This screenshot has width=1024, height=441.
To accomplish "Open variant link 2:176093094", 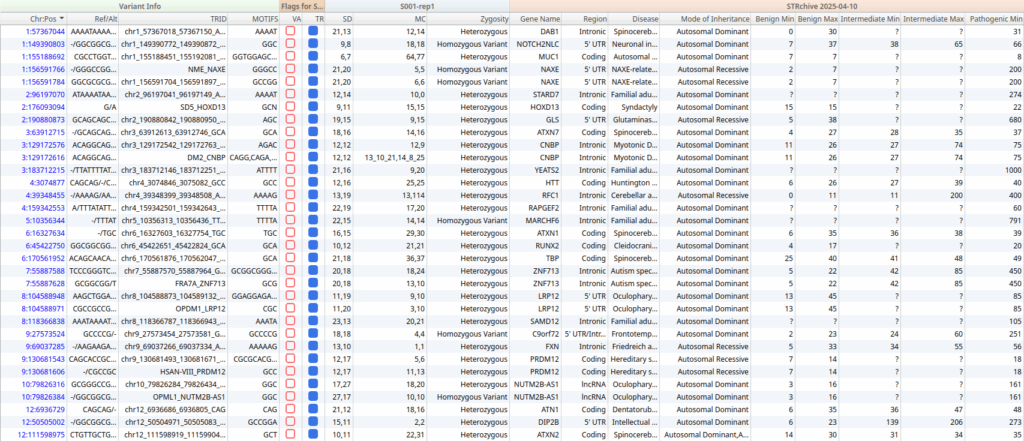I will (x=43, y=107).
